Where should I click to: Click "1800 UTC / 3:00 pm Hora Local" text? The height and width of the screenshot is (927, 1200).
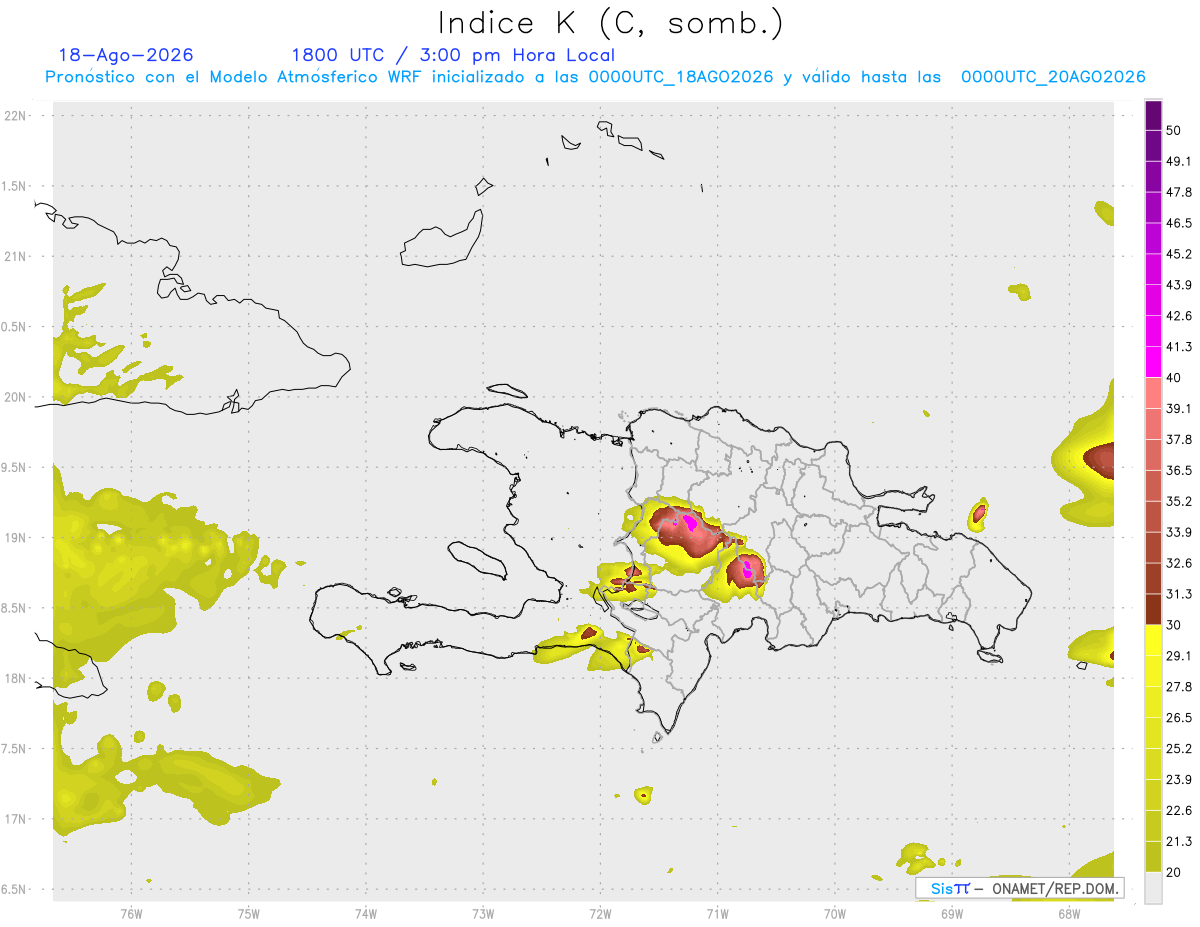(x=453, y=55)
